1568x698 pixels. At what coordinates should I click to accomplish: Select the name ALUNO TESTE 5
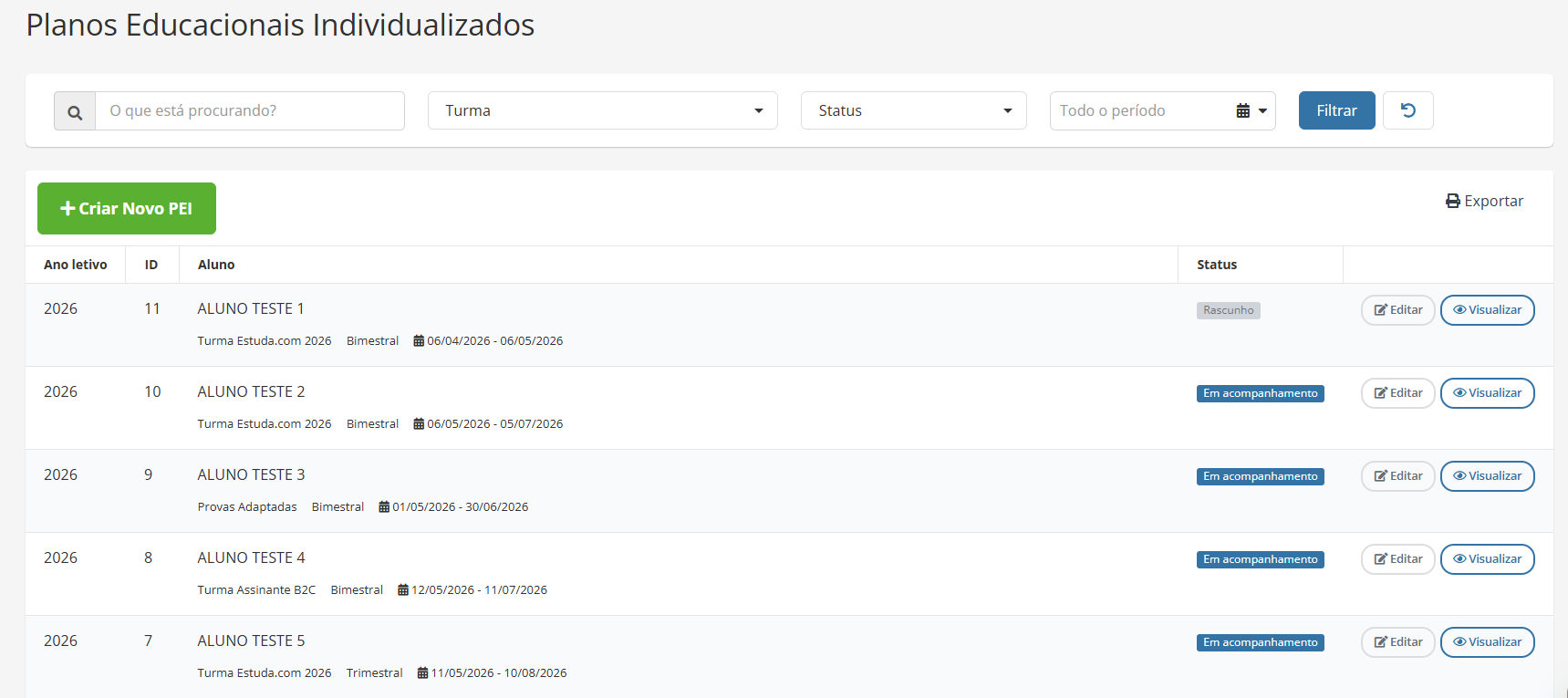point(252,641)
